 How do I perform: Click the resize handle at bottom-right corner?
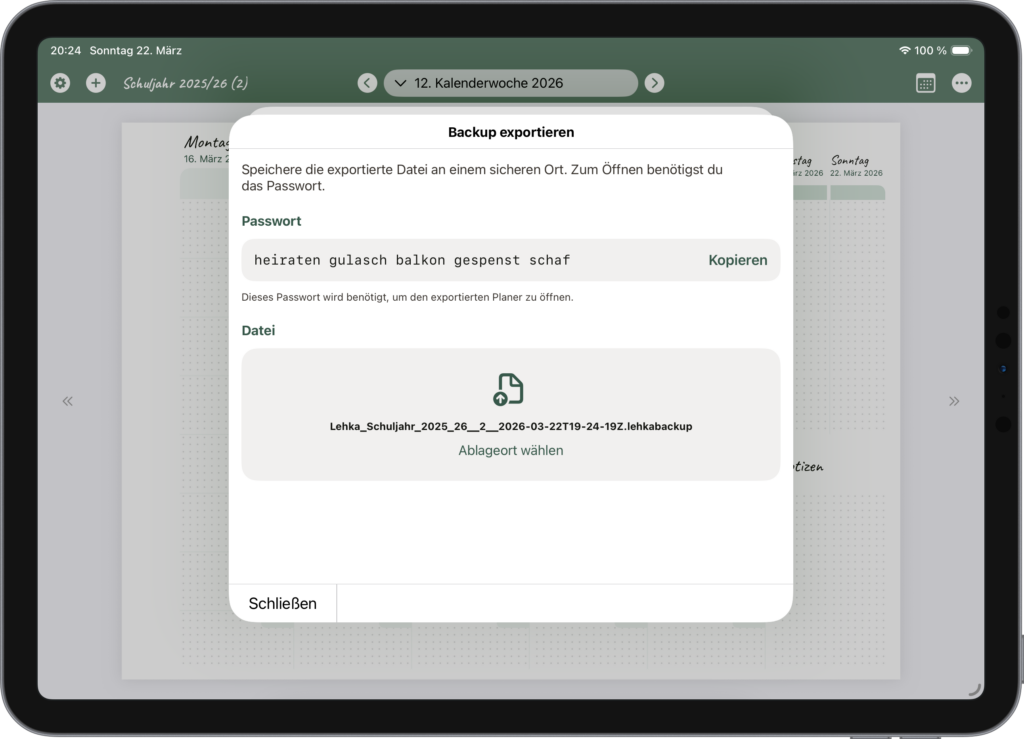coord(974,689)
